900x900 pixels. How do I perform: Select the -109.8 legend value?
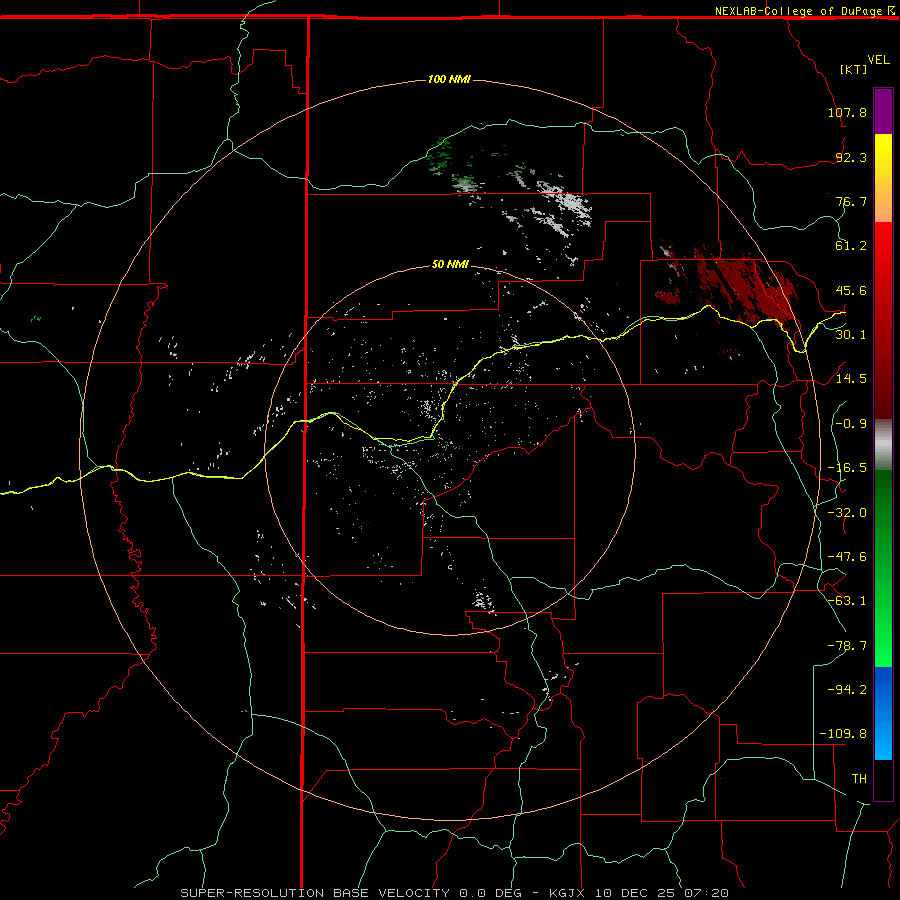(x=843, y=734)
